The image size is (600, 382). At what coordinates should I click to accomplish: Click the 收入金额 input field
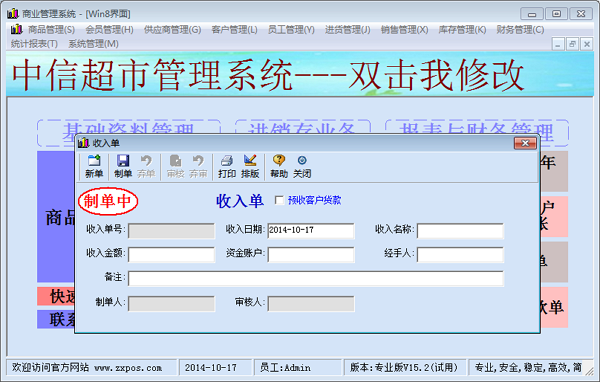coord(171,255)
